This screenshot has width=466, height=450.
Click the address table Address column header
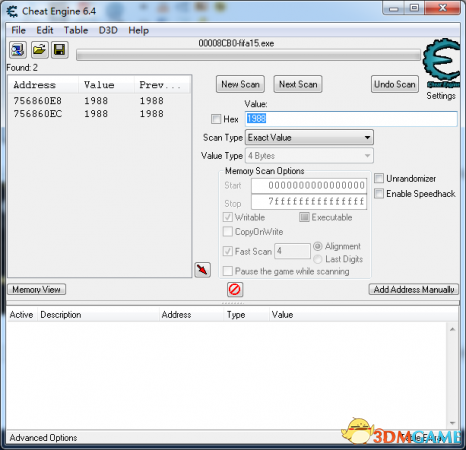coord(191,315)
